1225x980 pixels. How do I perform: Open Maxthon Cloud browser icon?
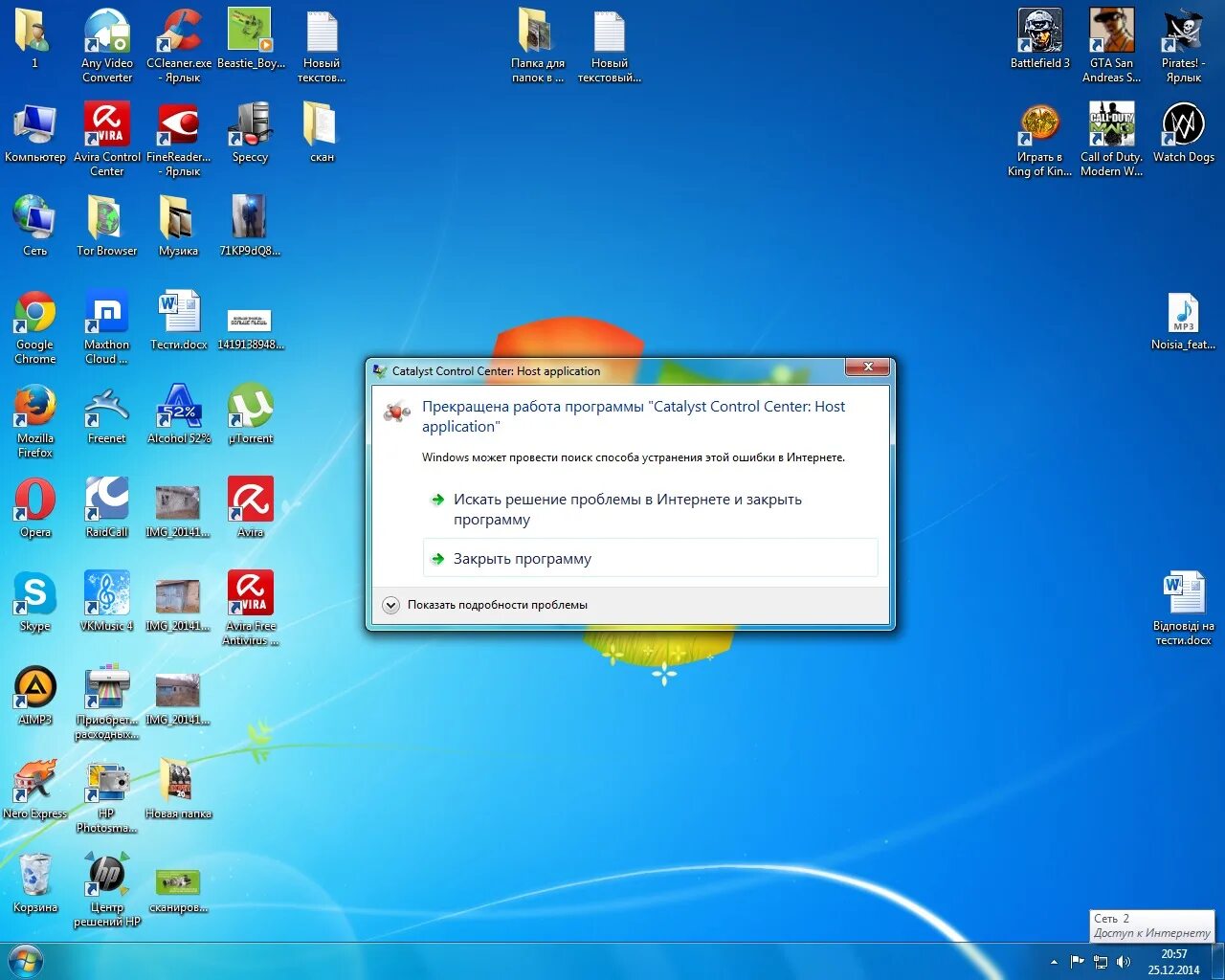[107, 327]
